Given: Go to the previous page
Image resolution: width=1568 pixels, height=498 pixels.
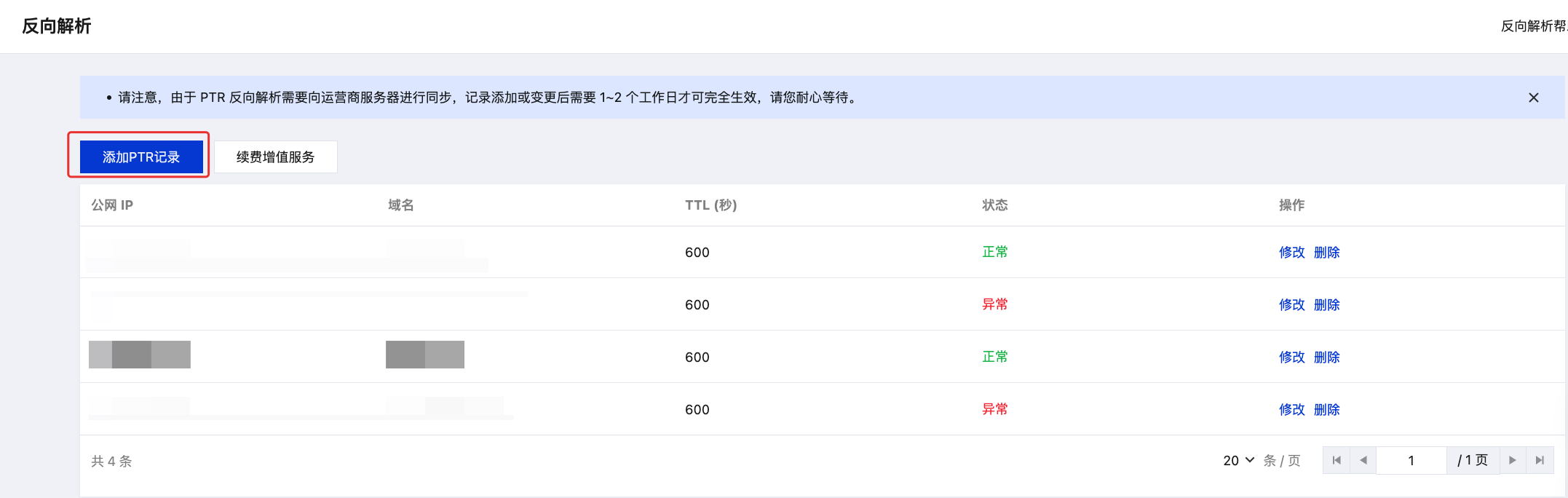Looking at the screenshot, I should point(1363,460).
